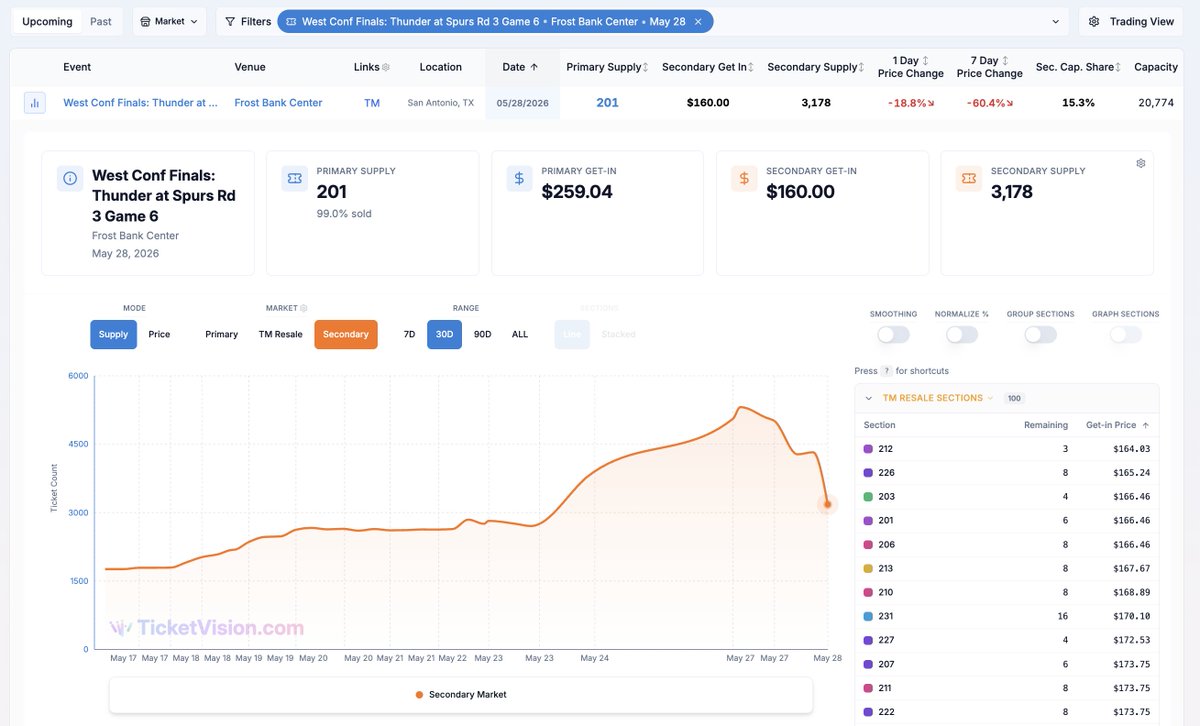Viewport: 1200px width, 726px height.
Task: Open the Trading View button
Action: point(1130,21)
